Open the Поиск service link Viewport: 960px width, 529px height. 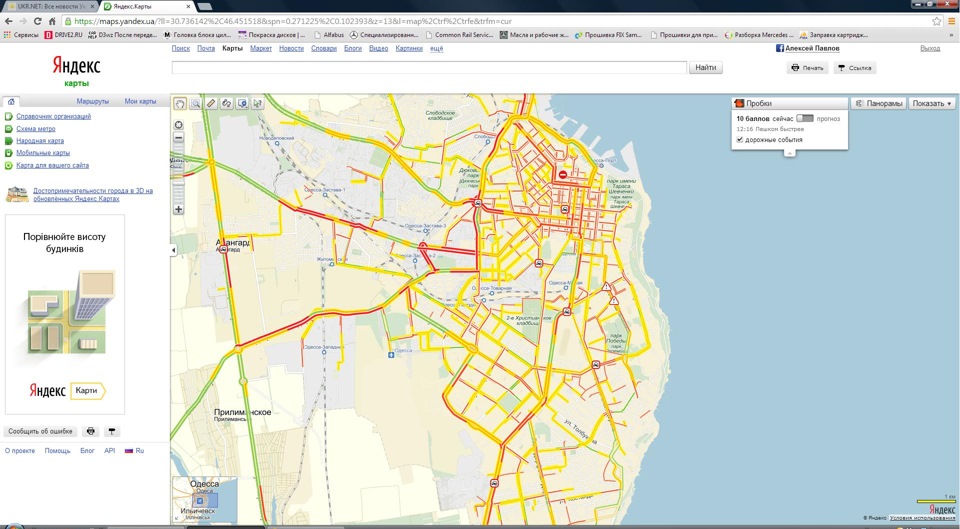pyautogui.click(x=181, y=48)
